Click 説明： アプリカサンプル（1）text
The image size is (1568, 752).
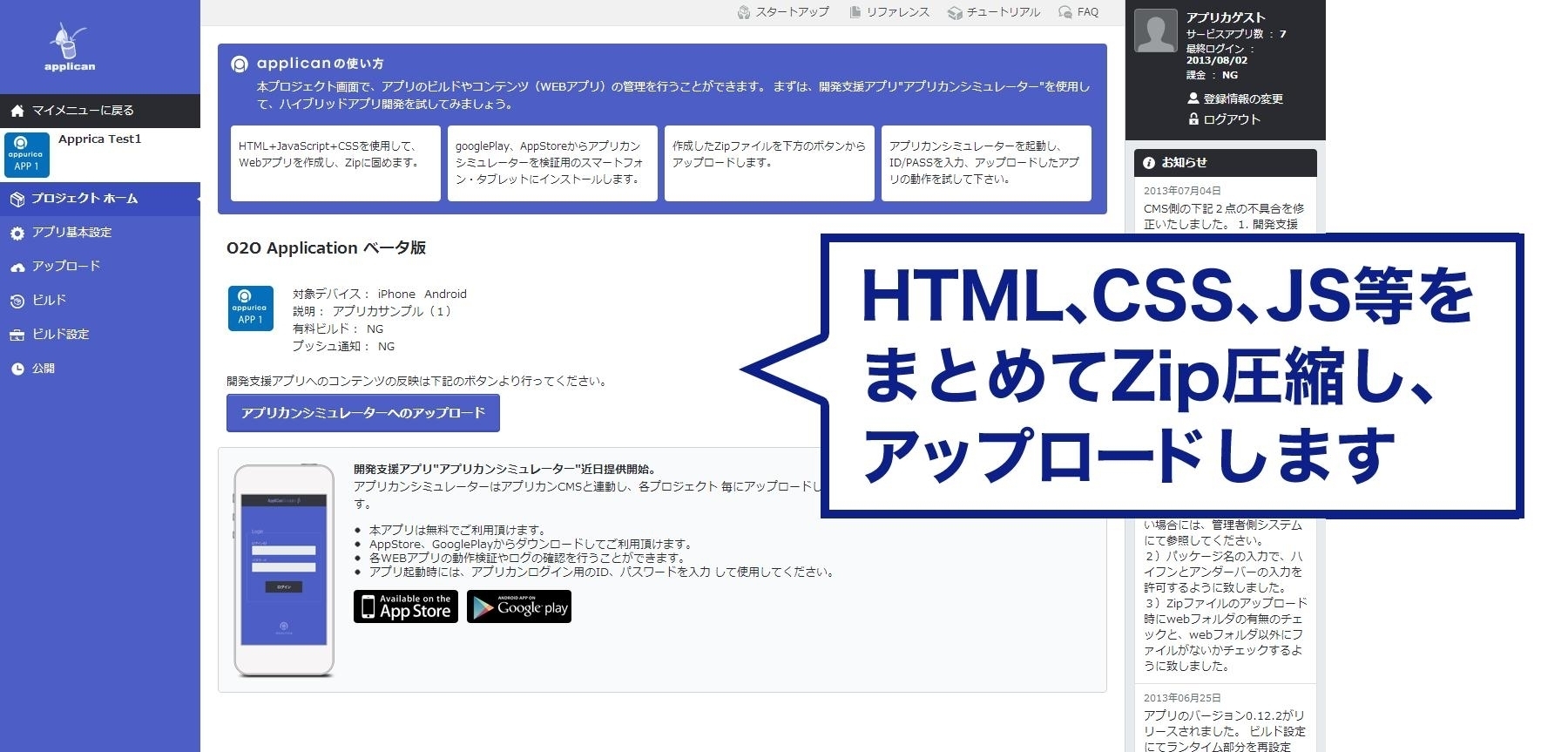(x=373, y=312)
